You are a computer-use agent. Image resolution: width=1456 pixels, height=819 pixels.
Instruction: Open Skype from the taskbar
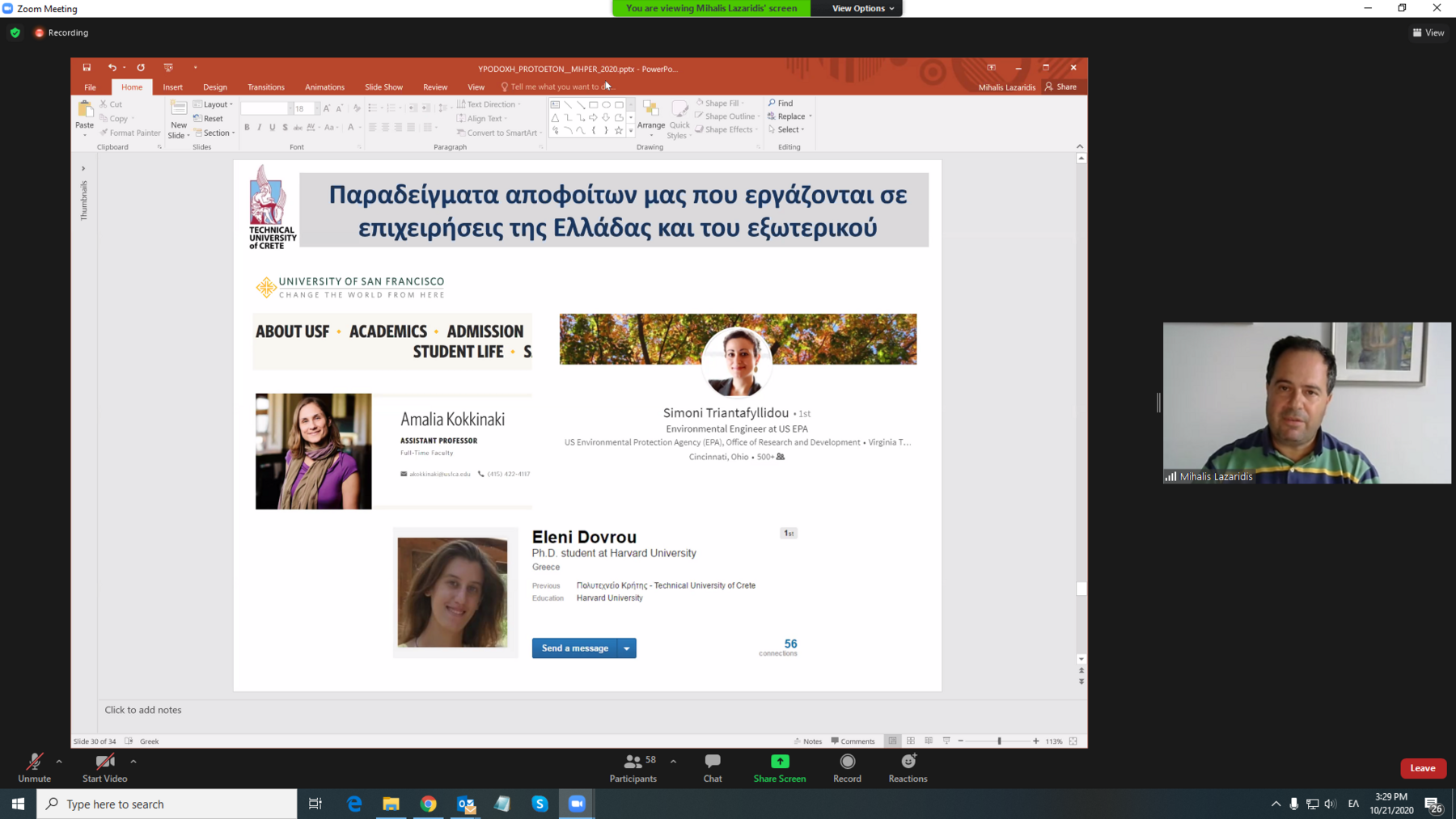pyautogui.click(x=540, y=804)
